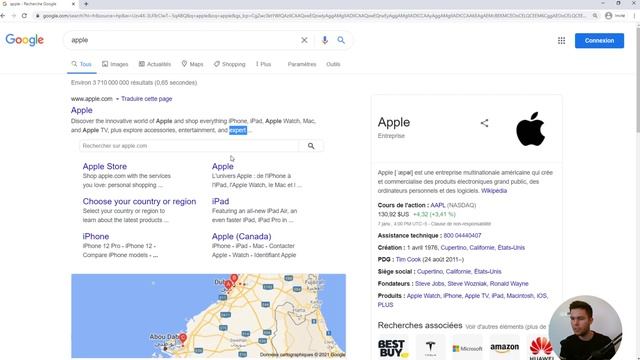Screen dimensions: 640x360
Task: Select the Tous results tab
Action: [x=82, y=64]
